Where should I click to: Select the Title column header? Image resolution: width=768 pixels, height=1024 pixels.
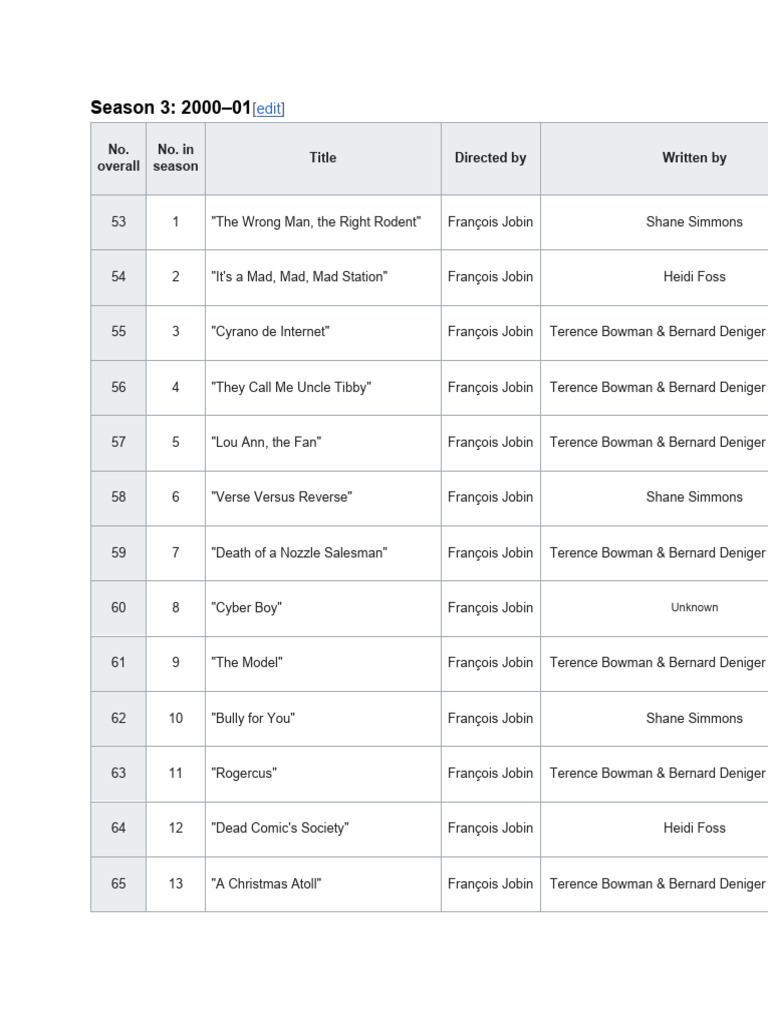coord(323,158)
